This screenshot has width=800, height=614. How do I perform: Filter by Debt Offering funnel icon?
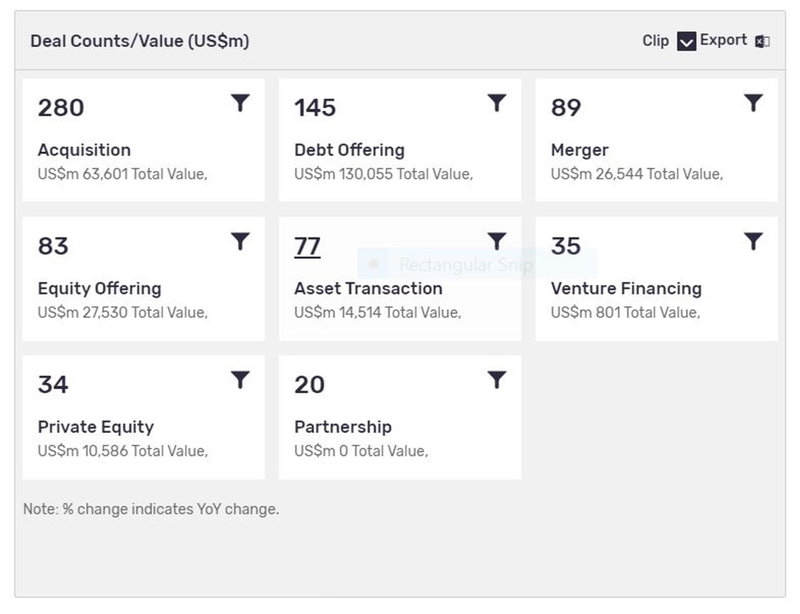[497, 103]
